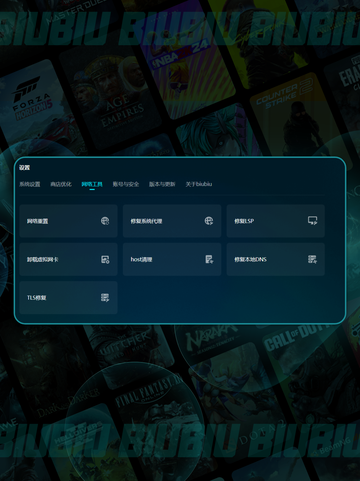Run the 网络重置 tool label

coord(37,221)
